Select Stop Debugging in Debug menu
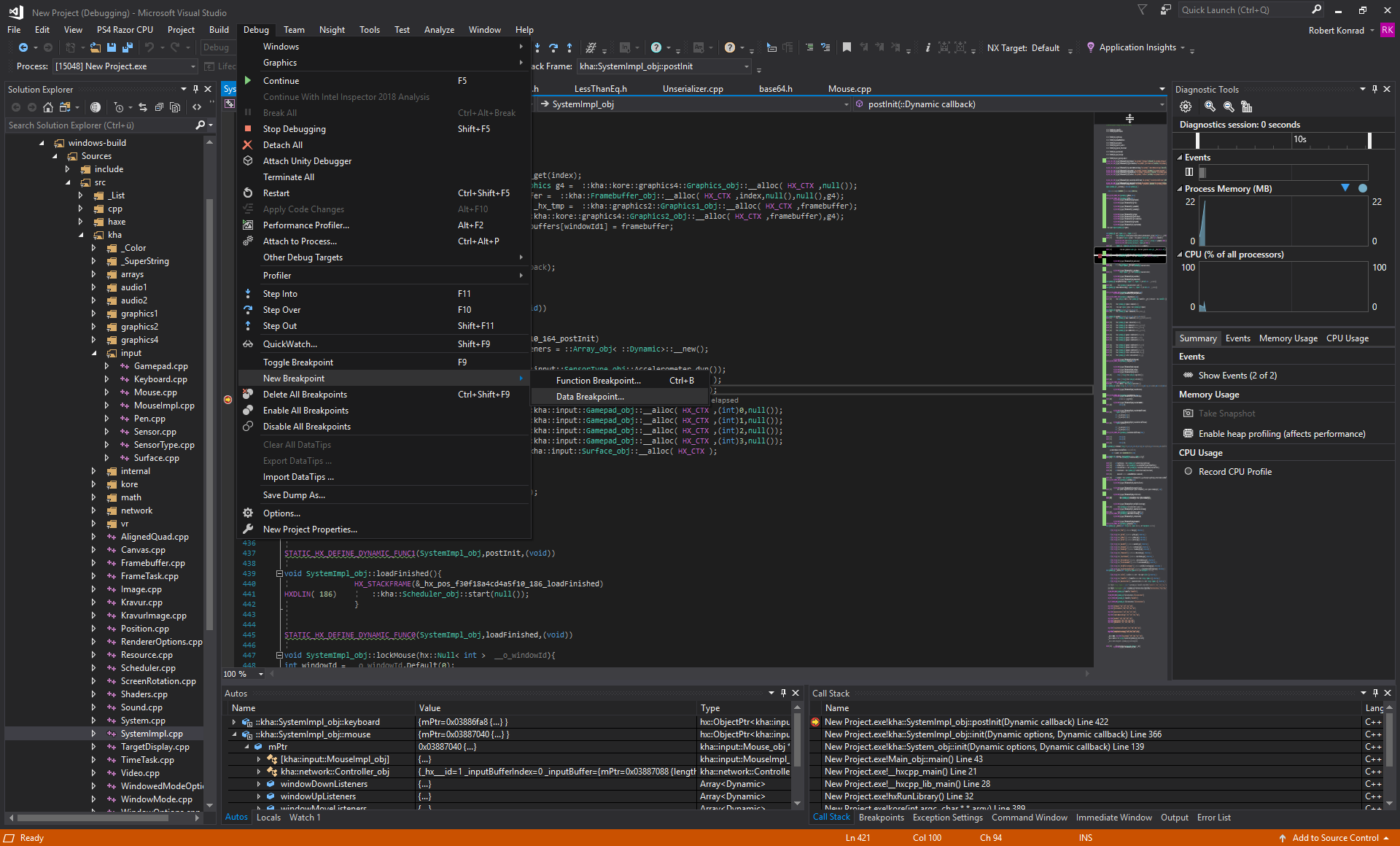1400x846 pixels. (x=384, y=129)
